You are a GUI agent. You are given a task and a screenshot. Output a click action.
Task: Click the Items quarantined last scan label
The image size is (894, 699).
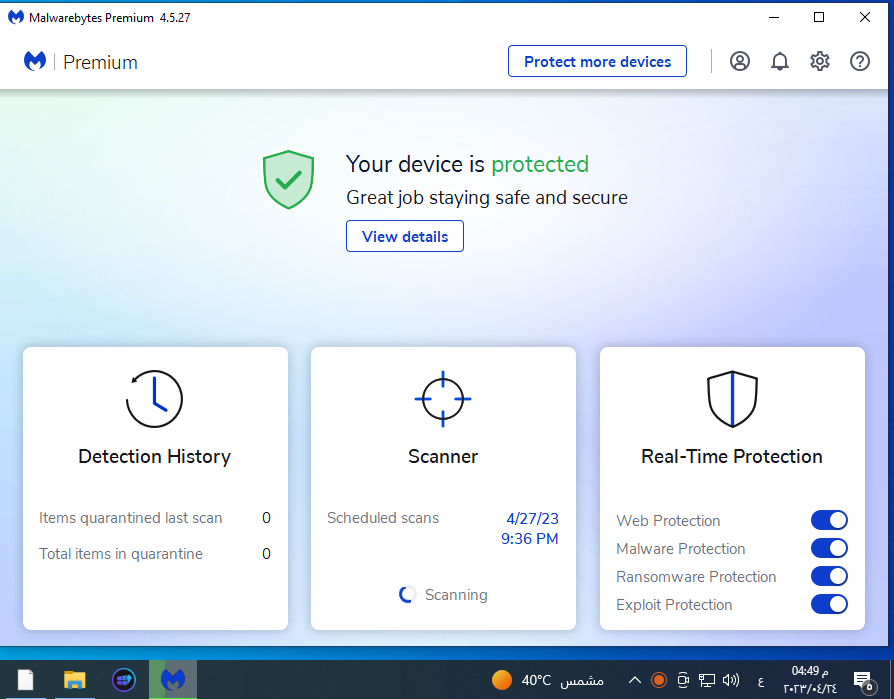coord(131,518)
